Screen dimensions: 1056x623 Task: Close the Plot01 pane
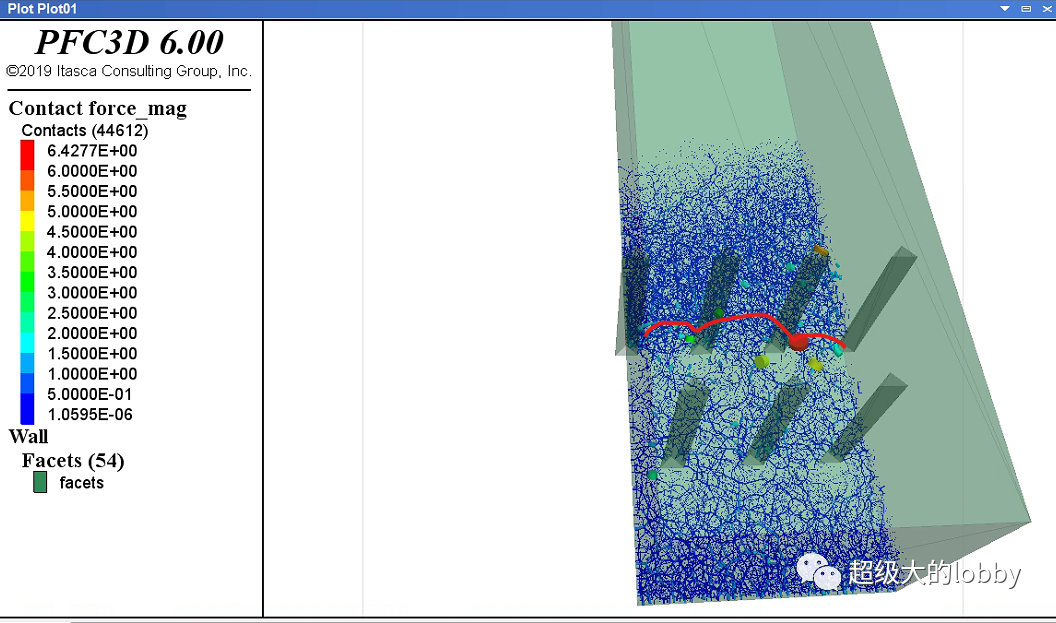(x=1047, y=9)
